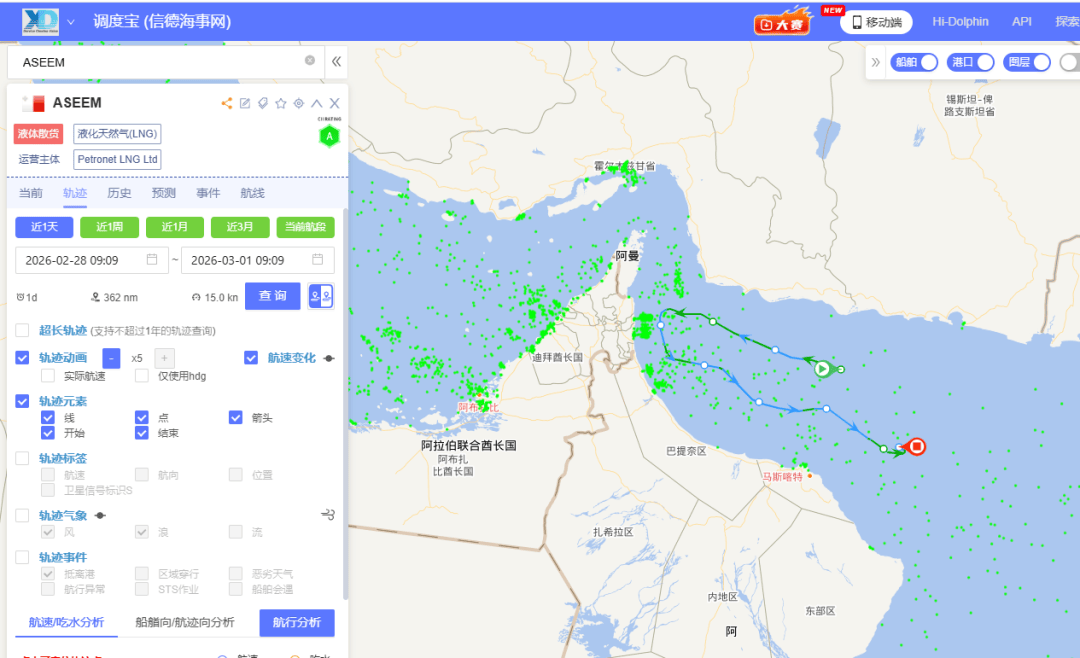Enable the 轨迹标签 checkbox

pyautogui.click(x=22, y=458)
